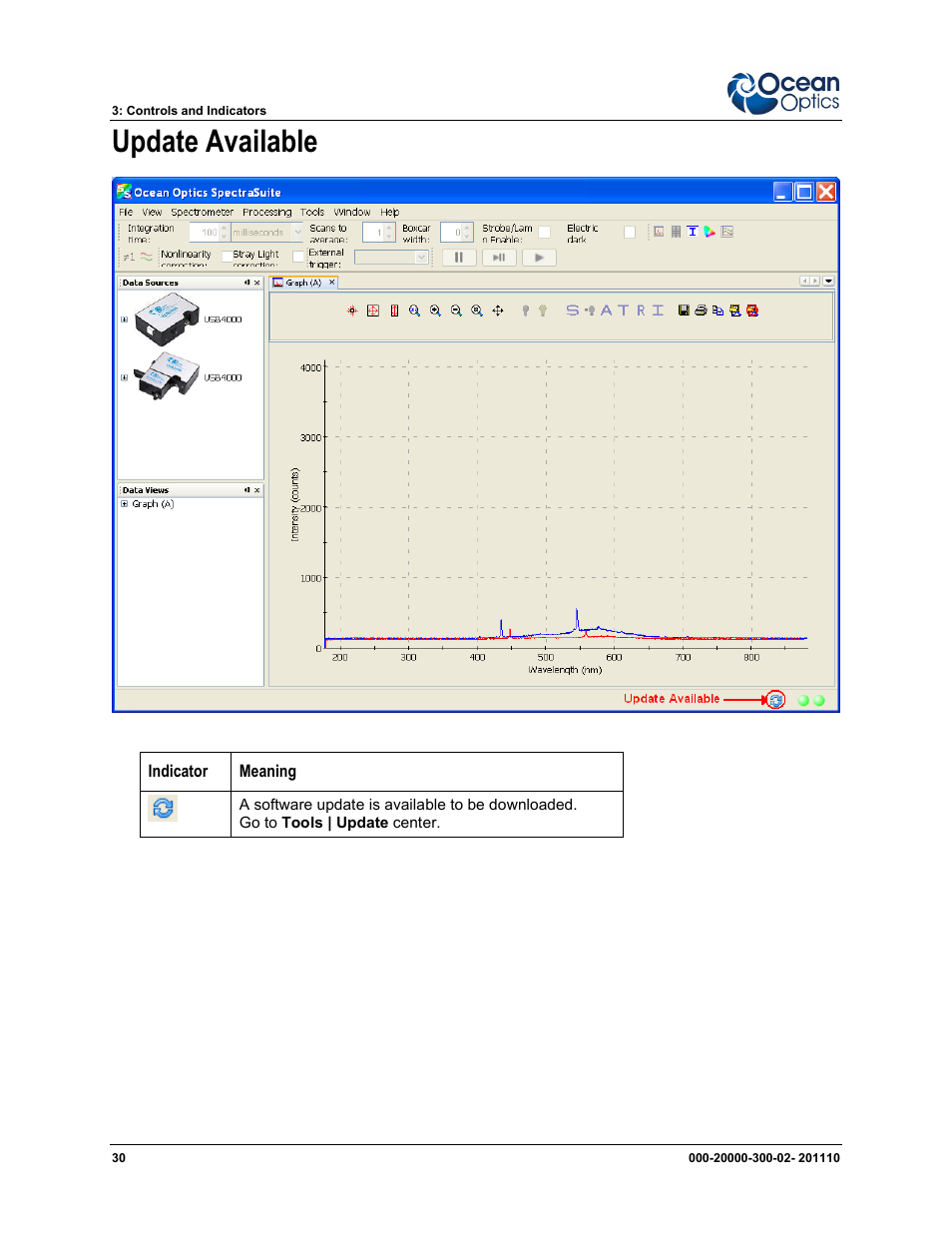Select the Absorbance mode A icon
952x1233 pixels.
[607, 310]
